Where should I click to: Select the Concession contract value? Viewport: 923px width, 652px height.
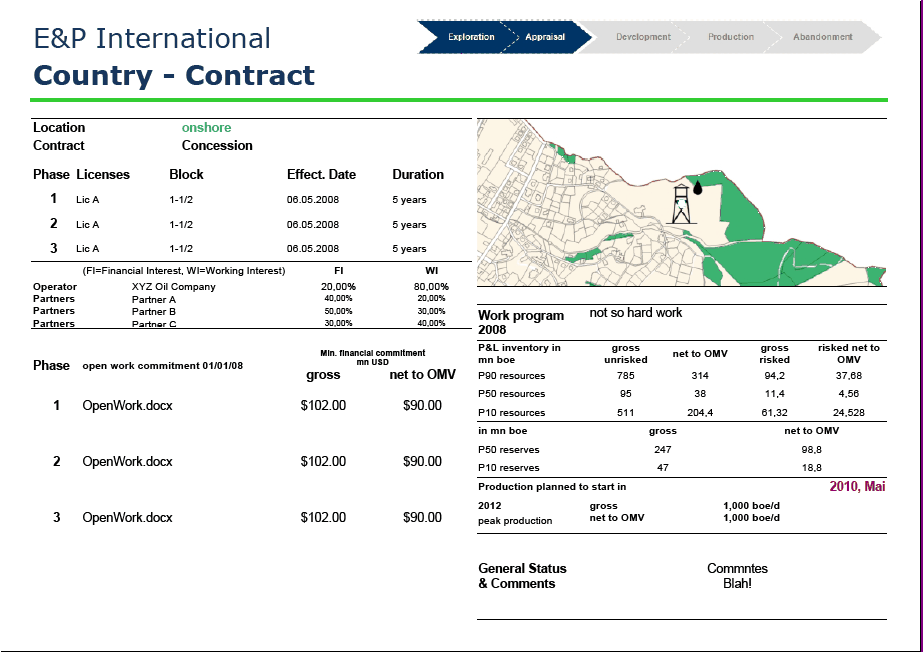point(217,146)
